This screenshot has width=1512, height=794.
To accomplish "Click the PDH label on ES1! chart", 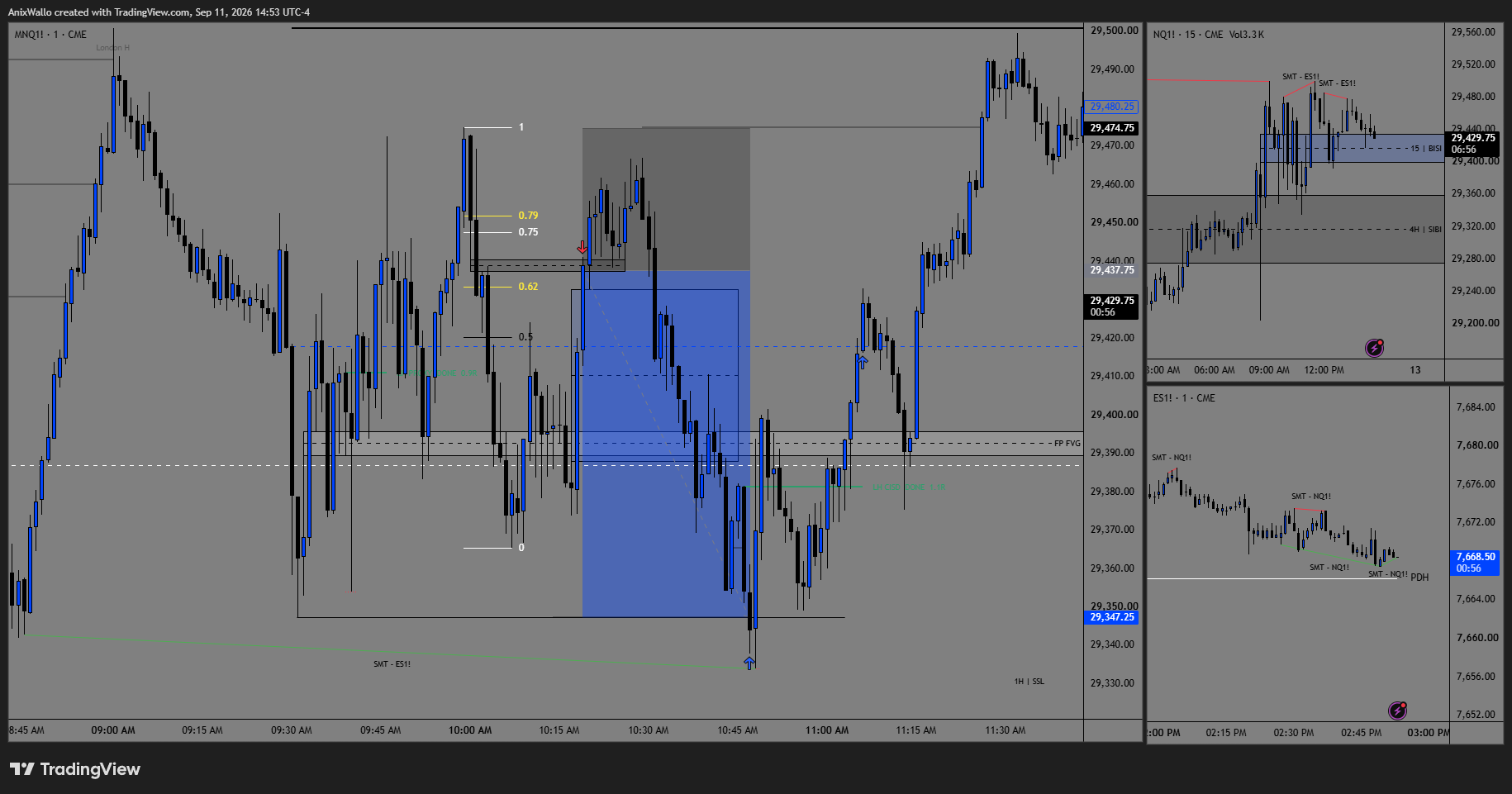I will coord(1419,578).
